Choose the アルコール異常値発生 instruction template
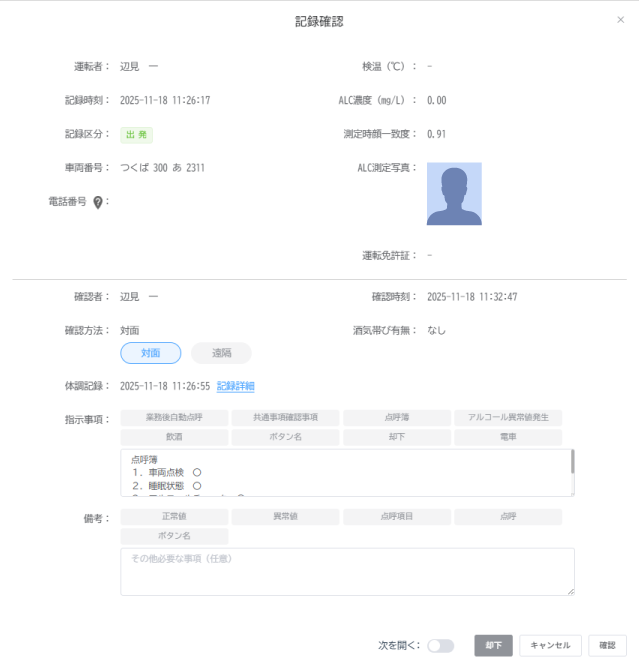The image size is (639, 669). point(507,417)
